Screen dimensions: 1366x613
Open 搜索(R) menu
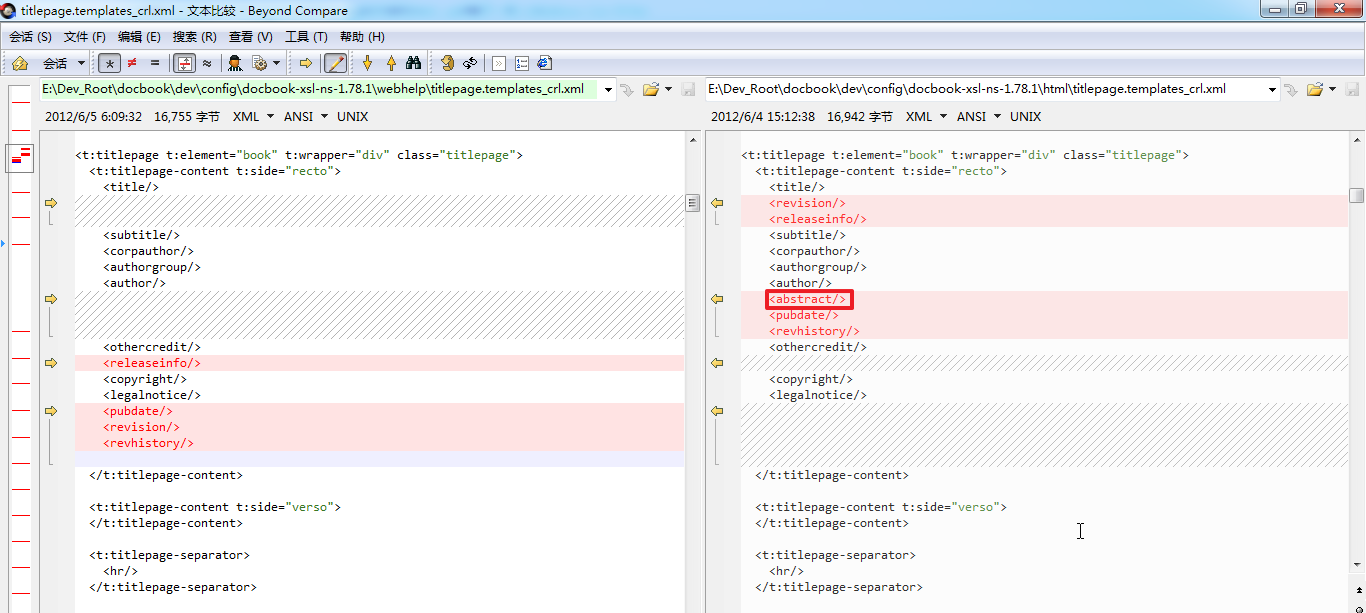coord(194,37)
